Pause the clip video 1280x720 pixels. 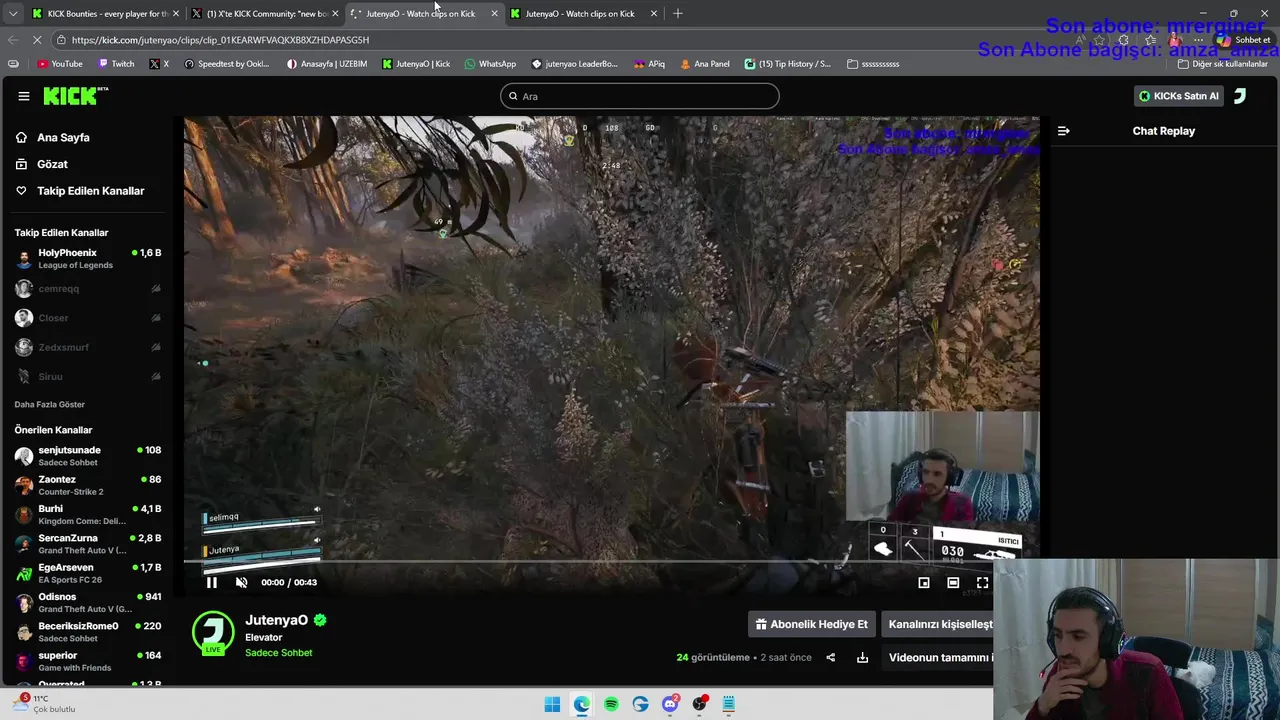click(x=212, y=582)
